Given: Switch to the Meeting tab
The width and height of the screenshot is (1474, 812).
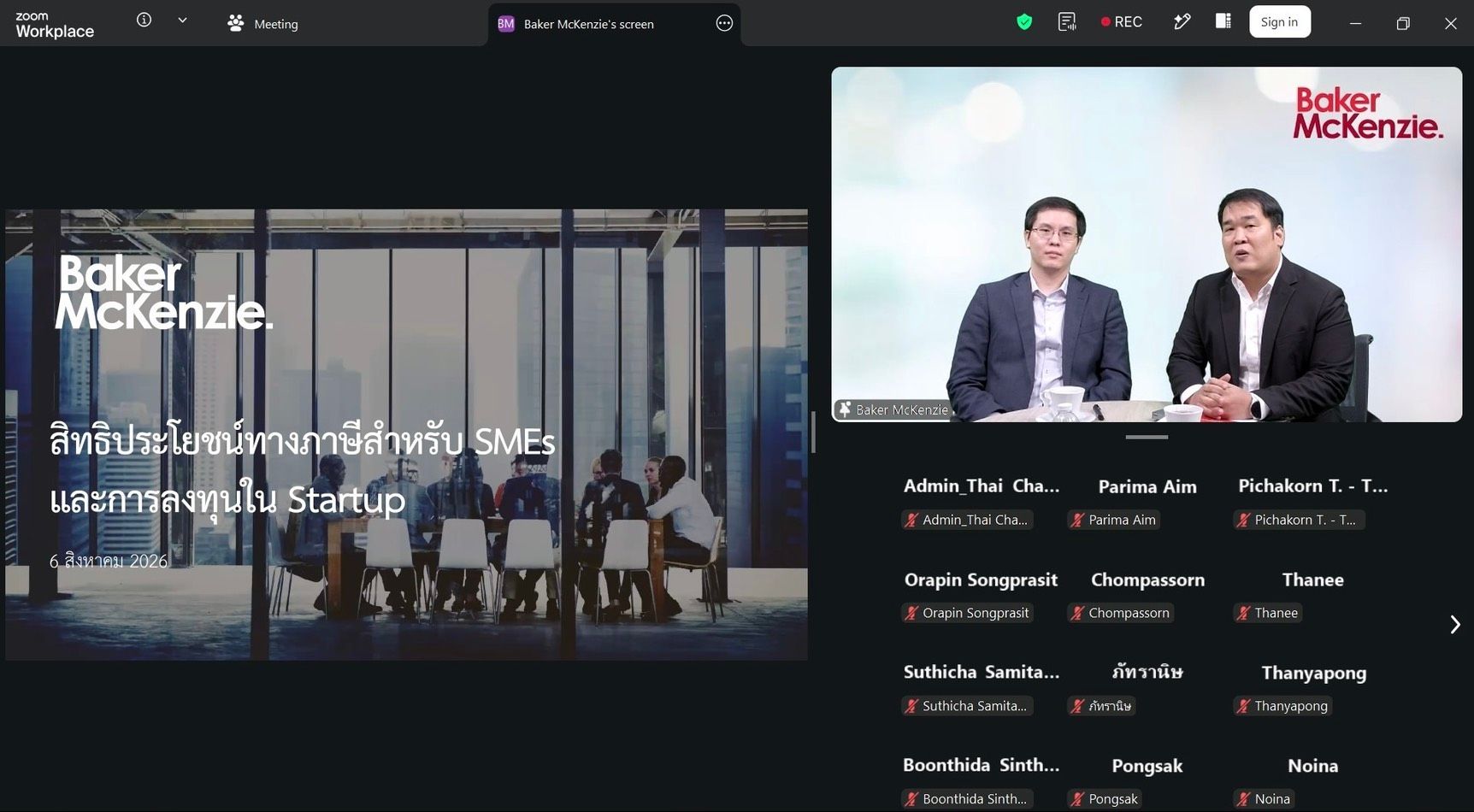Looking at the screenshot, I should (x=262, y=24).
